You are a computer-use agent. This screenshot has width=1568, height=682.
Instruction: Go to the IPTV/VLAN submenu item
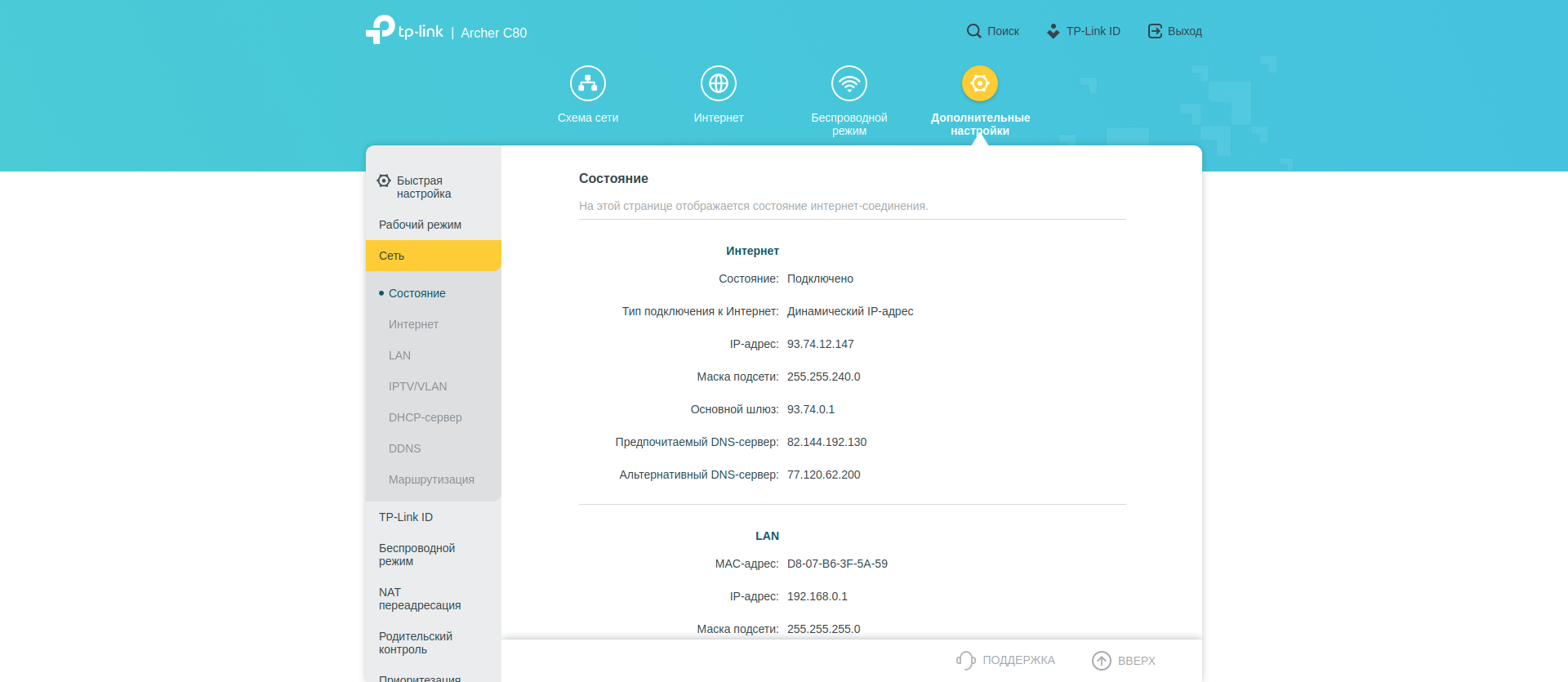pos(417,386)
